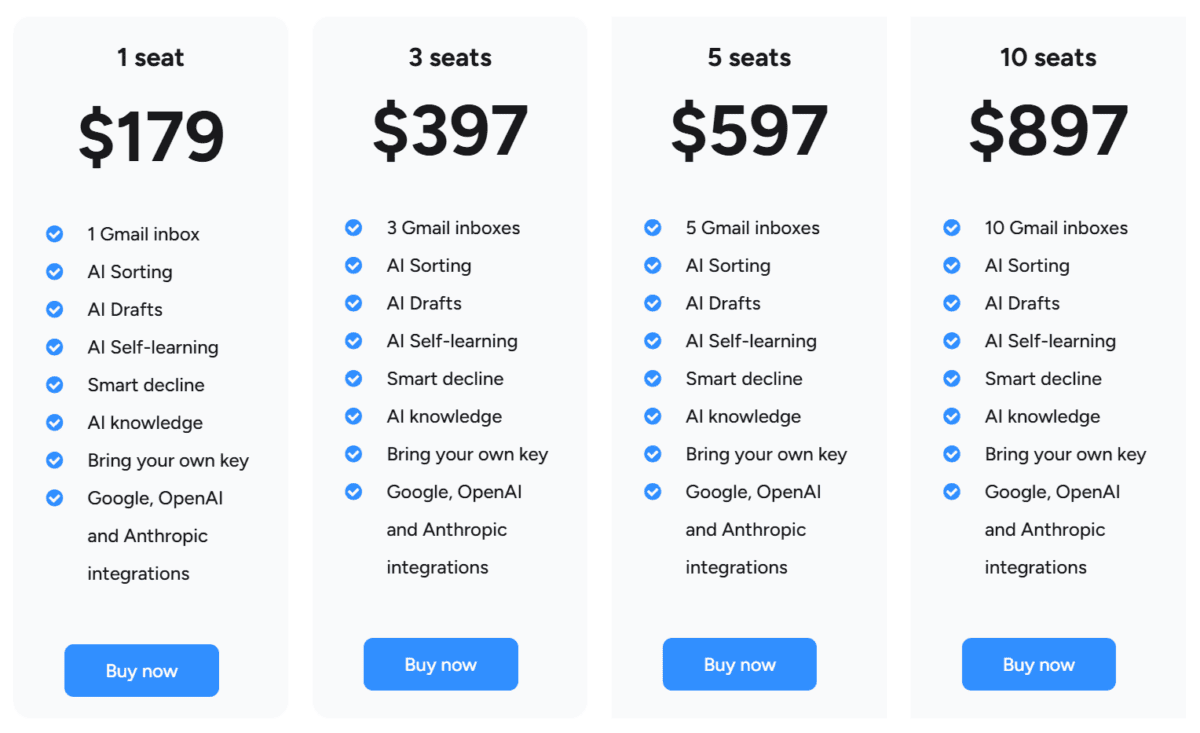
Task: Click Buy now for the 3 seats plan
Action: 440,665
